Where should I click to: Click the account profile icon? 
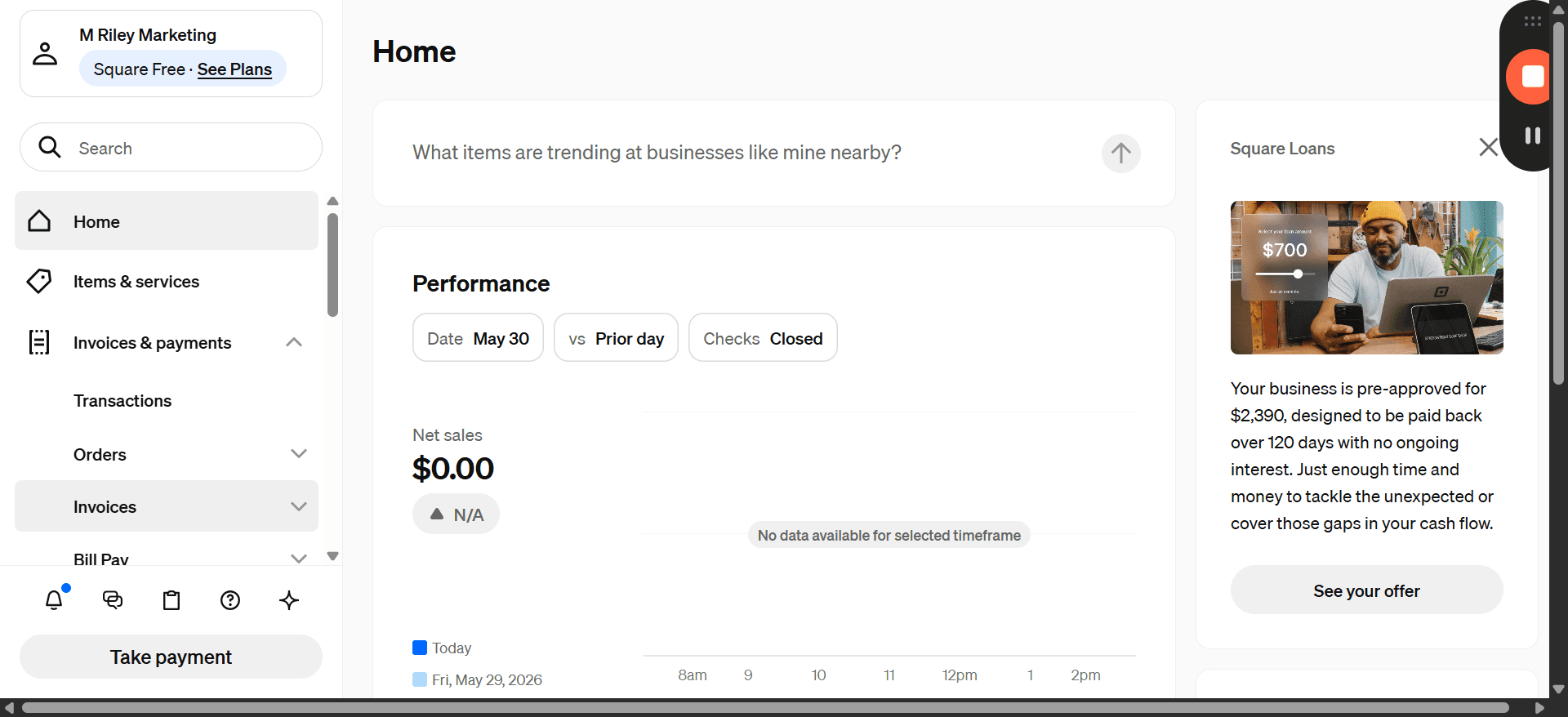[x=45, y=54]
